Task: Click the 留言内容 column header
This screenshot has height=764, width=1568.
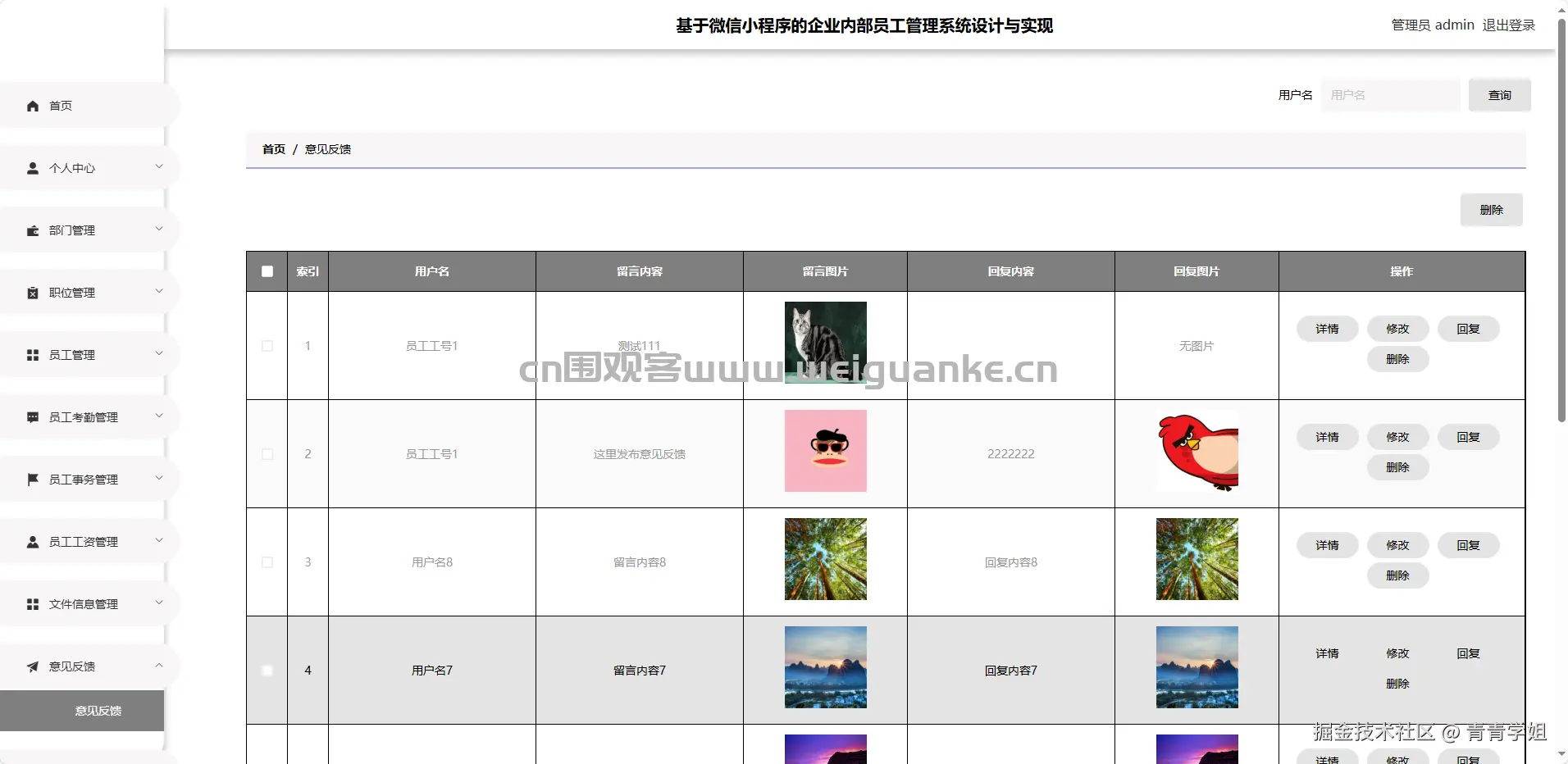Action: click(640, 271)
